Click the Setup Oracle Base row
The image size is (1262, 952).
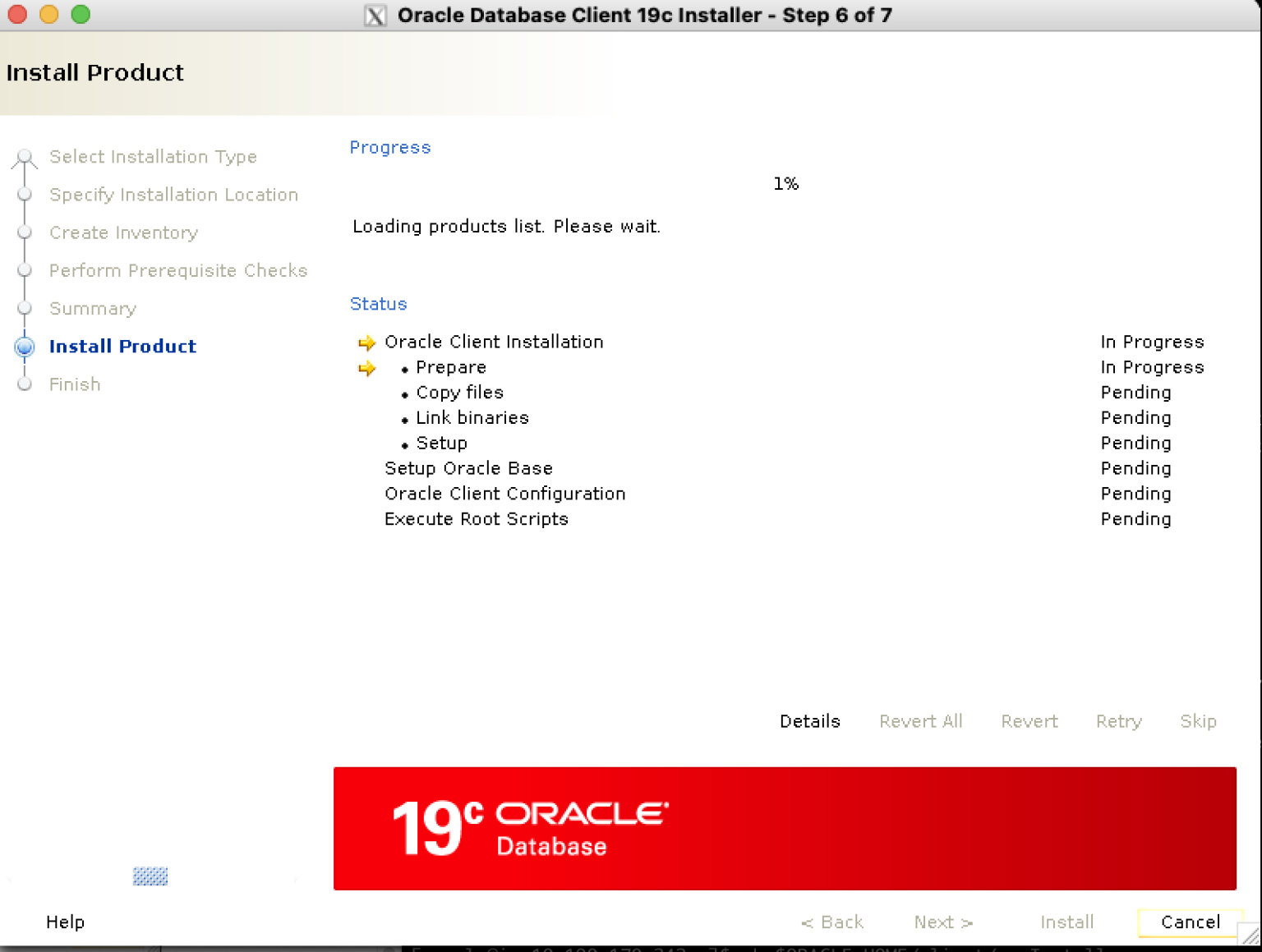pyautogui.click(x=781, y=468)
